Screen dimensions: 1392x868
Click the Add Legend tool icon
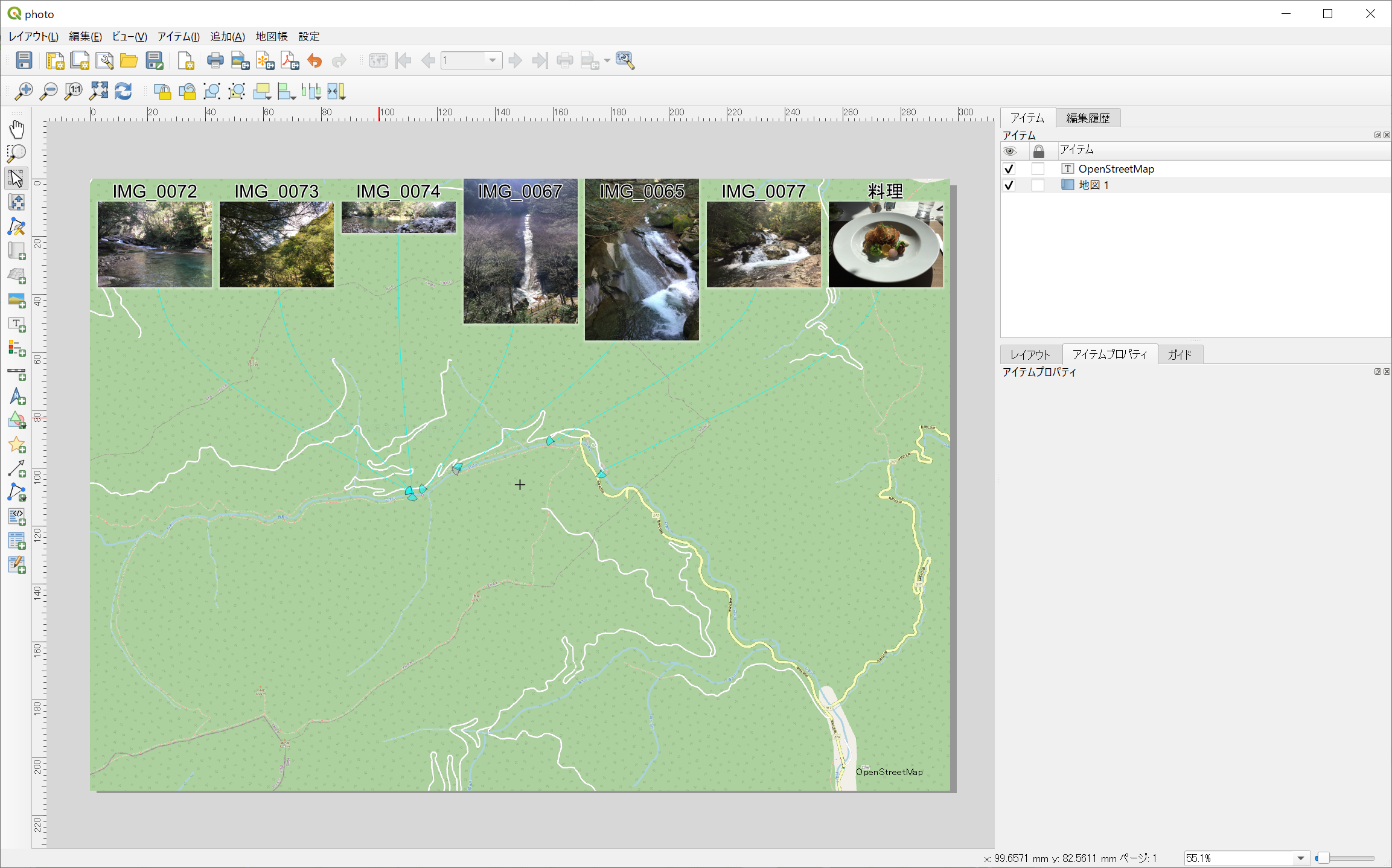[16, 348]
